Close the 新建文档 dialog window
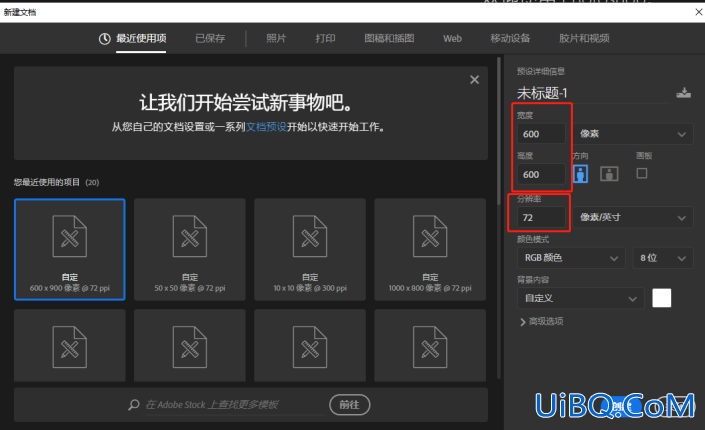This screenshot has width=705, height=430. coord(698,12)
